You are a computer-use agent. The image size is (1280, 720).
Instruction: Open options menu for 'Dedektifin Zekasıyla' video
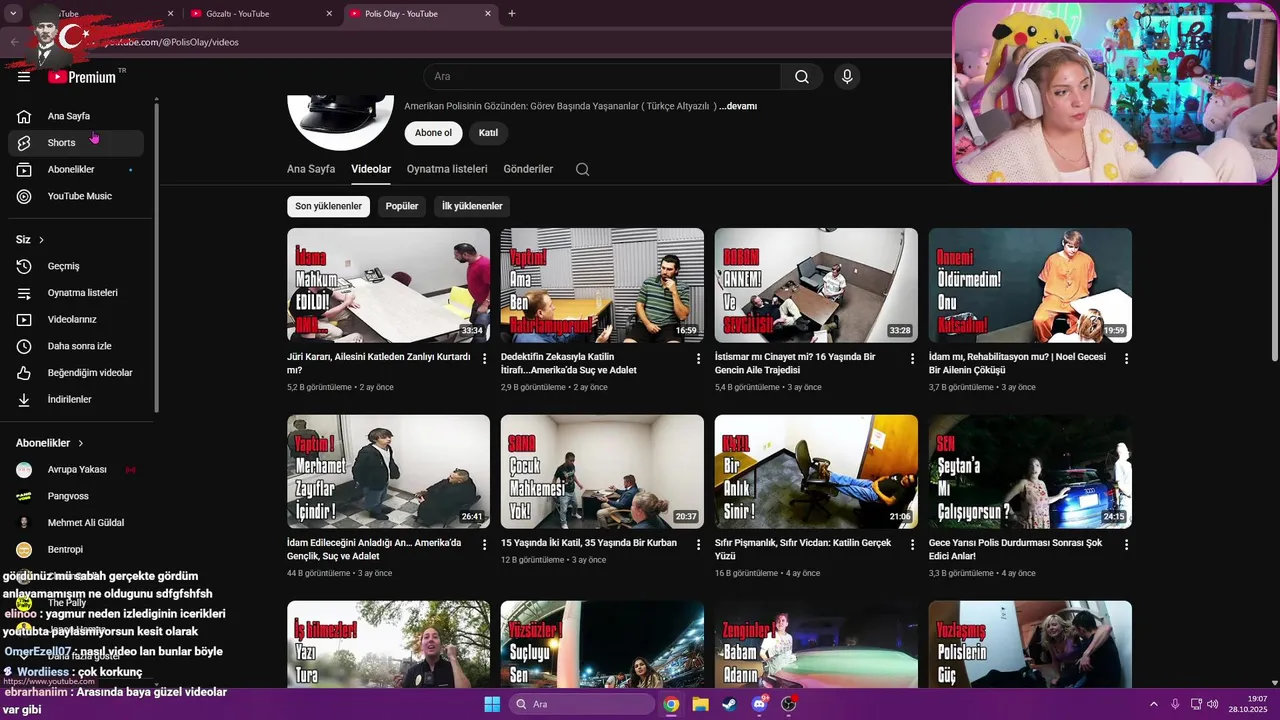[699, 358]
